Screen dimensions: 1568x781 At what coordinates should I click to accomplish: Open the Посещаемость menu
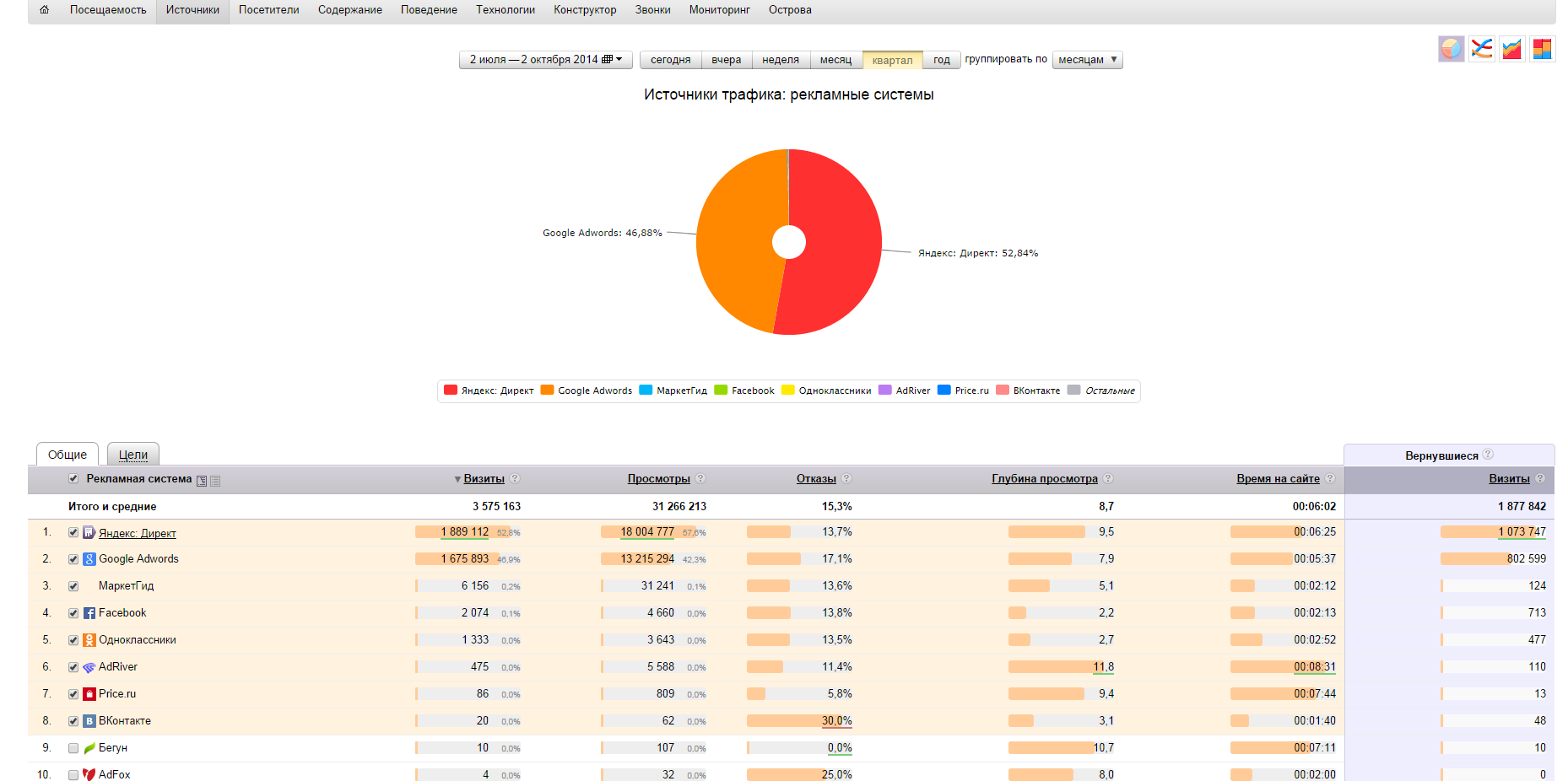tap(108, 10)
